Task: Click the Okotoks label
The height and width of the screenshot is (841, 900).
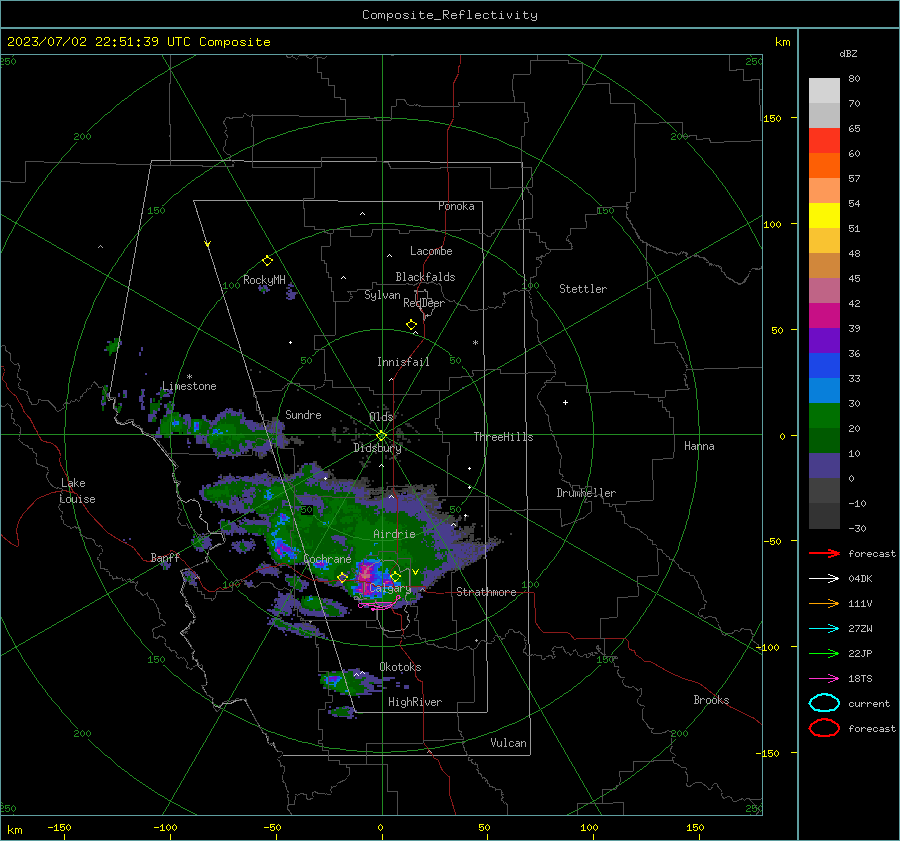Action: [400, 667]
